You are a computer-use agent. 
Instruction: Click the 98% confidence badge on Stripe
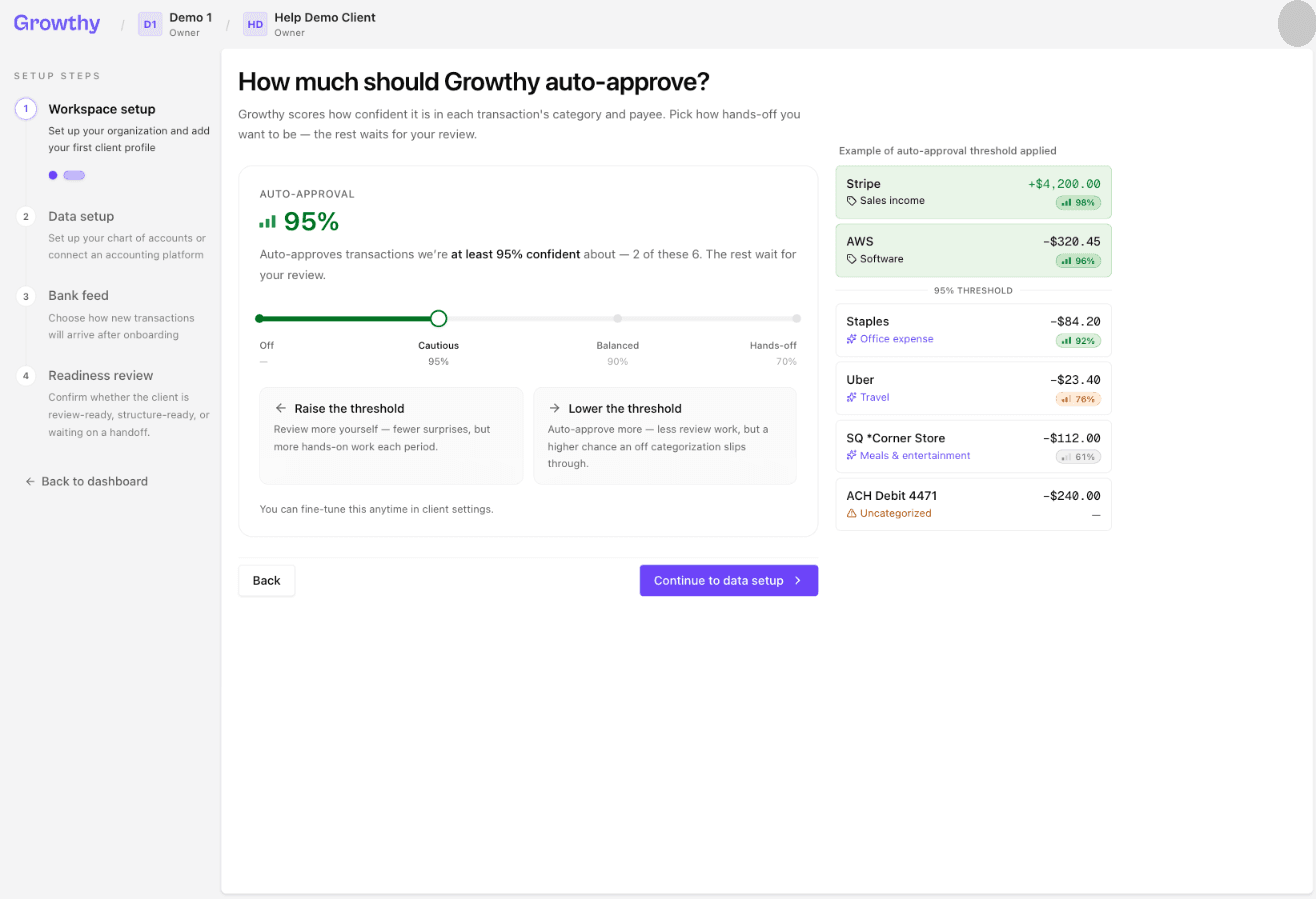coord(1078,202)
